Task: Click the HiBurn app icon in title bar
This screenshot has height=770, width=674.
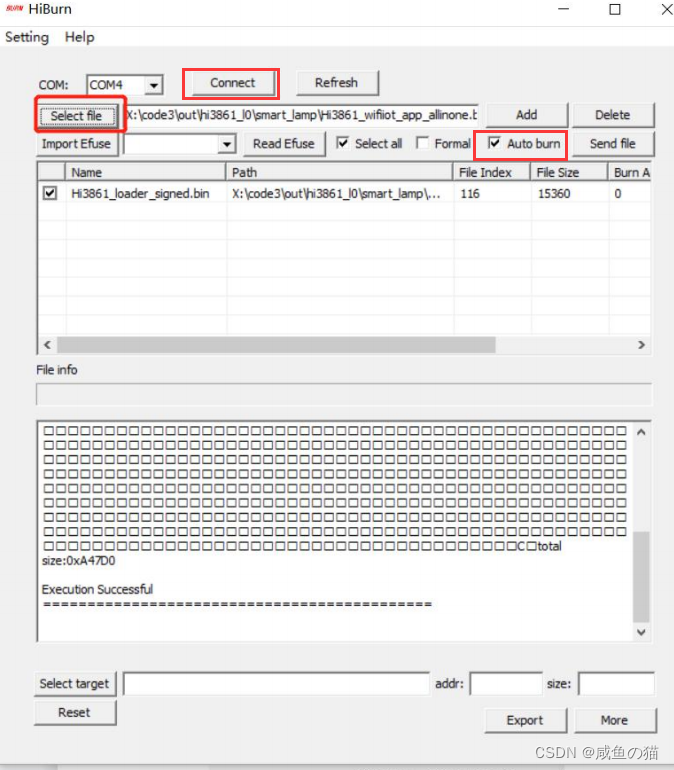Action: (x=14, y=9)
